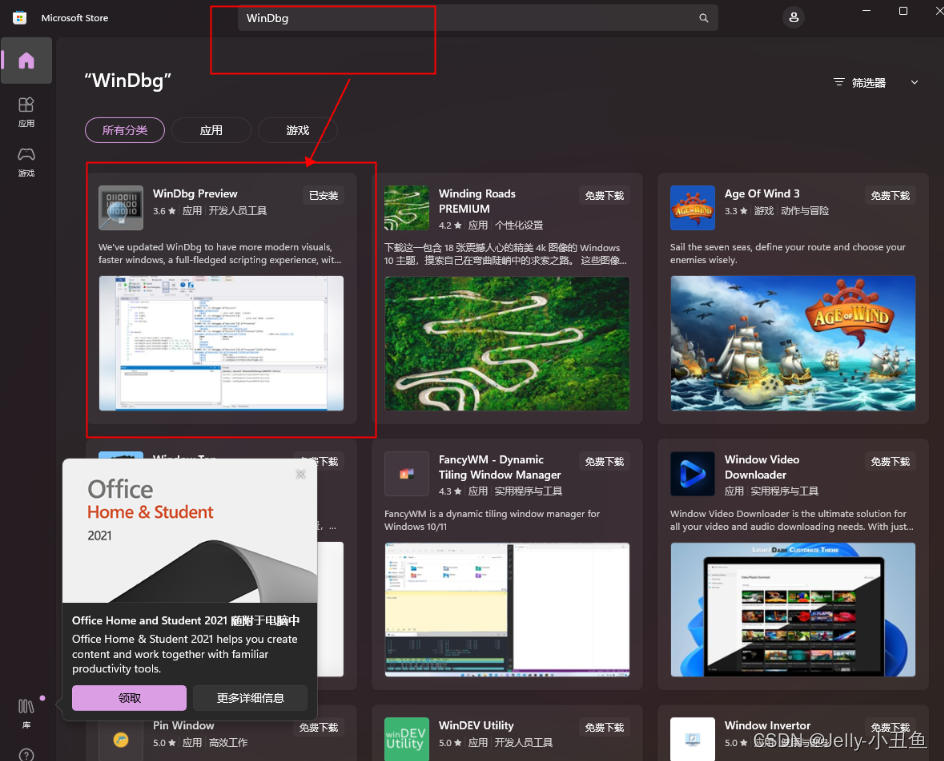Click the search magnifier icon
Screen dimensions: 944x761
pyautogui.click(x=703, y=18)
